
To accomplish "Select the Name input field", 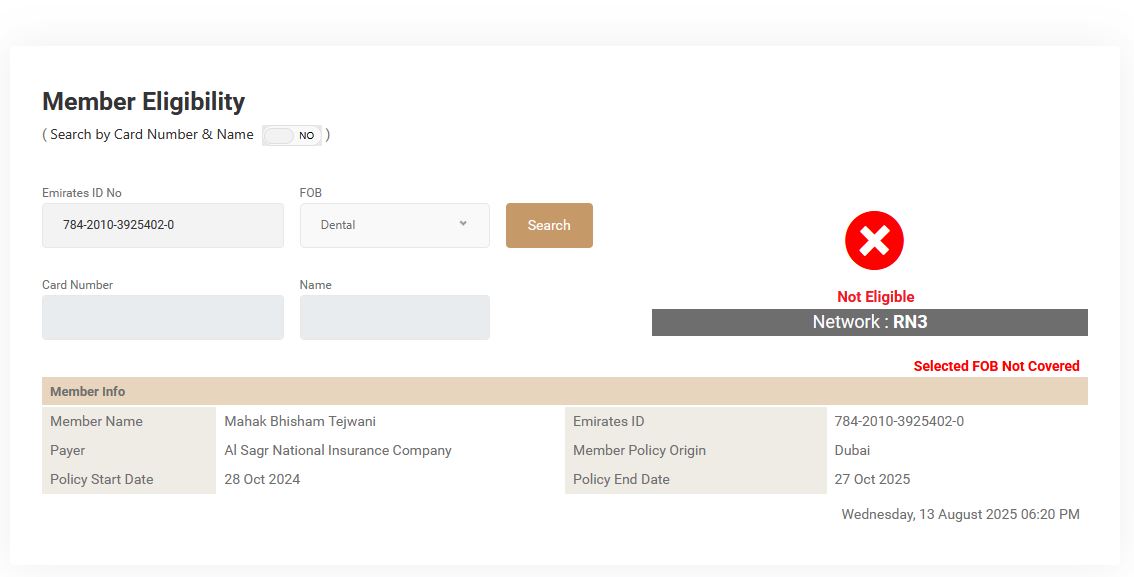I will click(x=394, y=317).
